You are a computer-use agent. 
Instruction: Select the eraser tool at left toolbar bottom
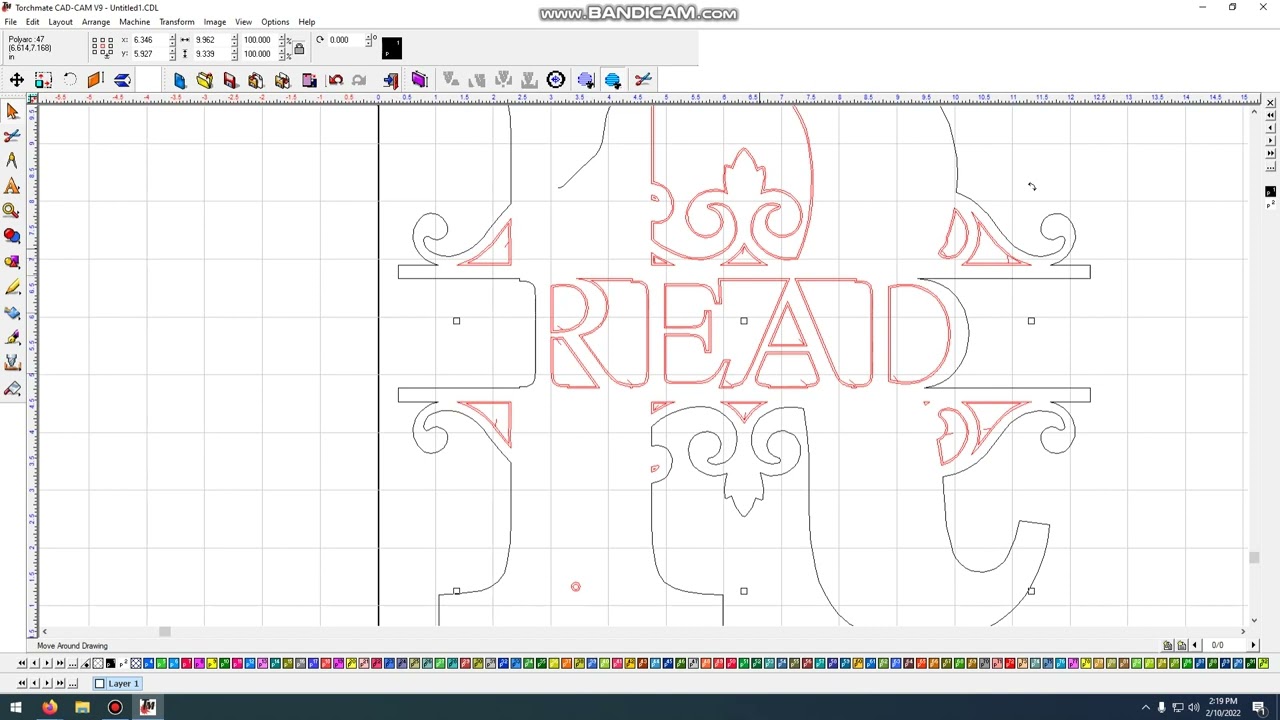point(12,389)
